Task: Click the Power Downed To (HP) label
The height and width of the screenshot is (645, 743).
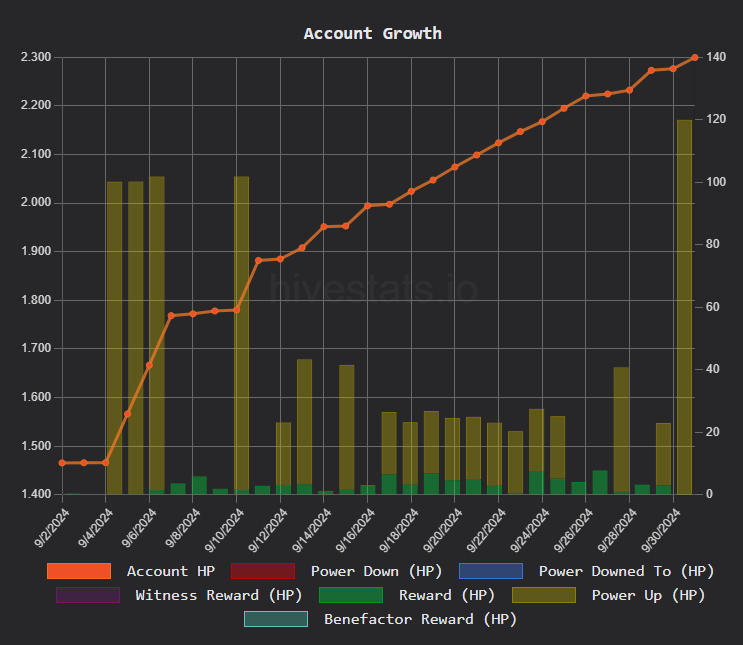Action: pos(626,571)
